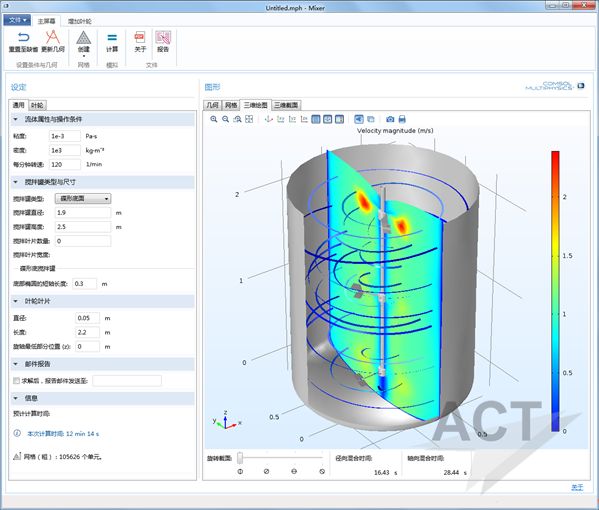The height and width of the screenshot is (510, 599).
Task: Open the blue File menu button
Action: click(x=17, y=20)
